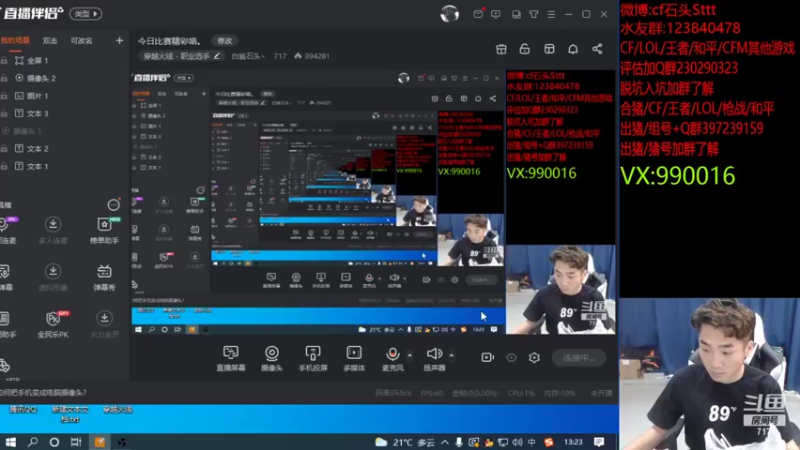This screenshot has height=450, width=800.
Task: Toggle lock on the 文本 2 source
Action: click(x=4, y=148)
